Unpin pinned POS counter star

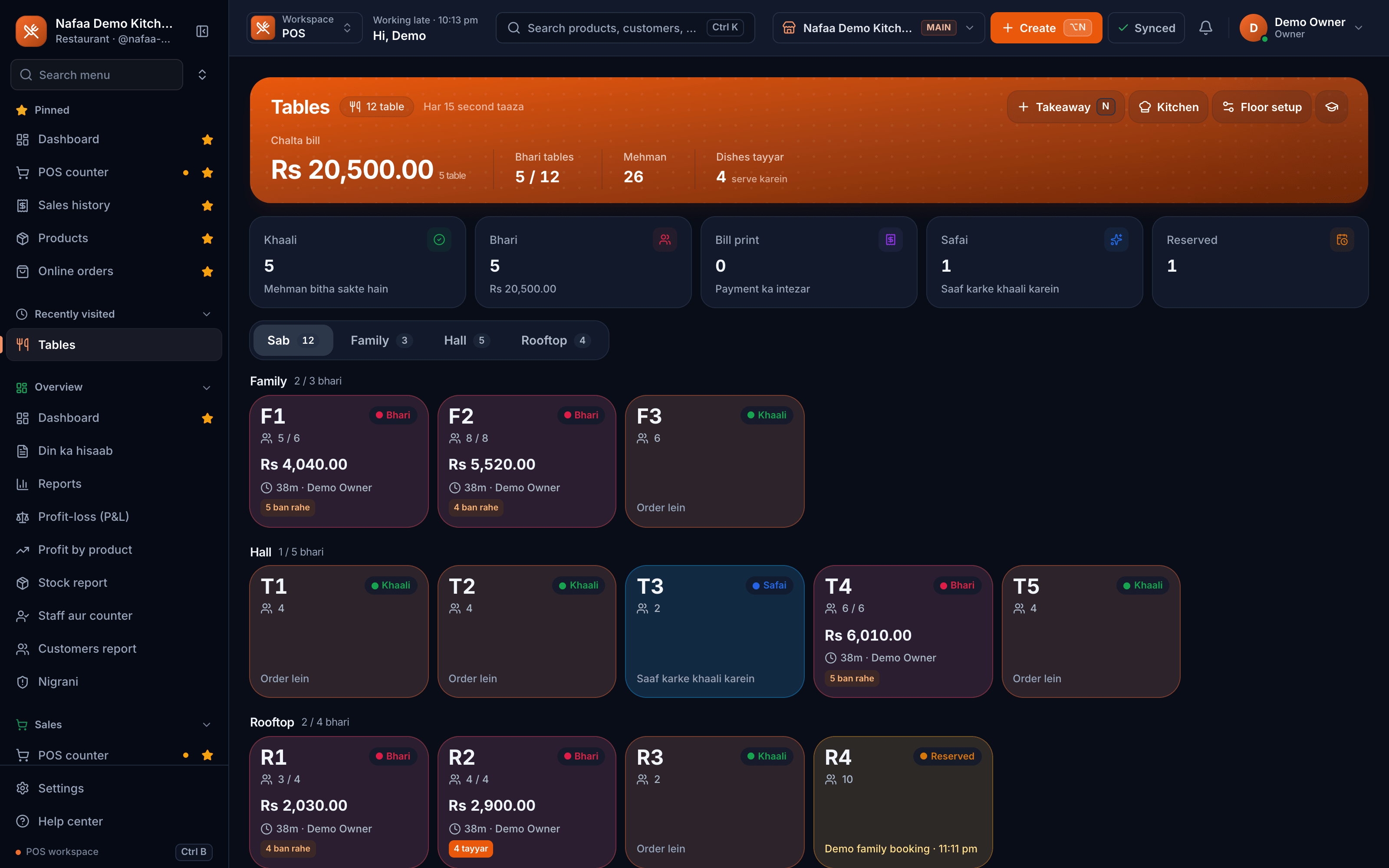(x=207, y=172)
